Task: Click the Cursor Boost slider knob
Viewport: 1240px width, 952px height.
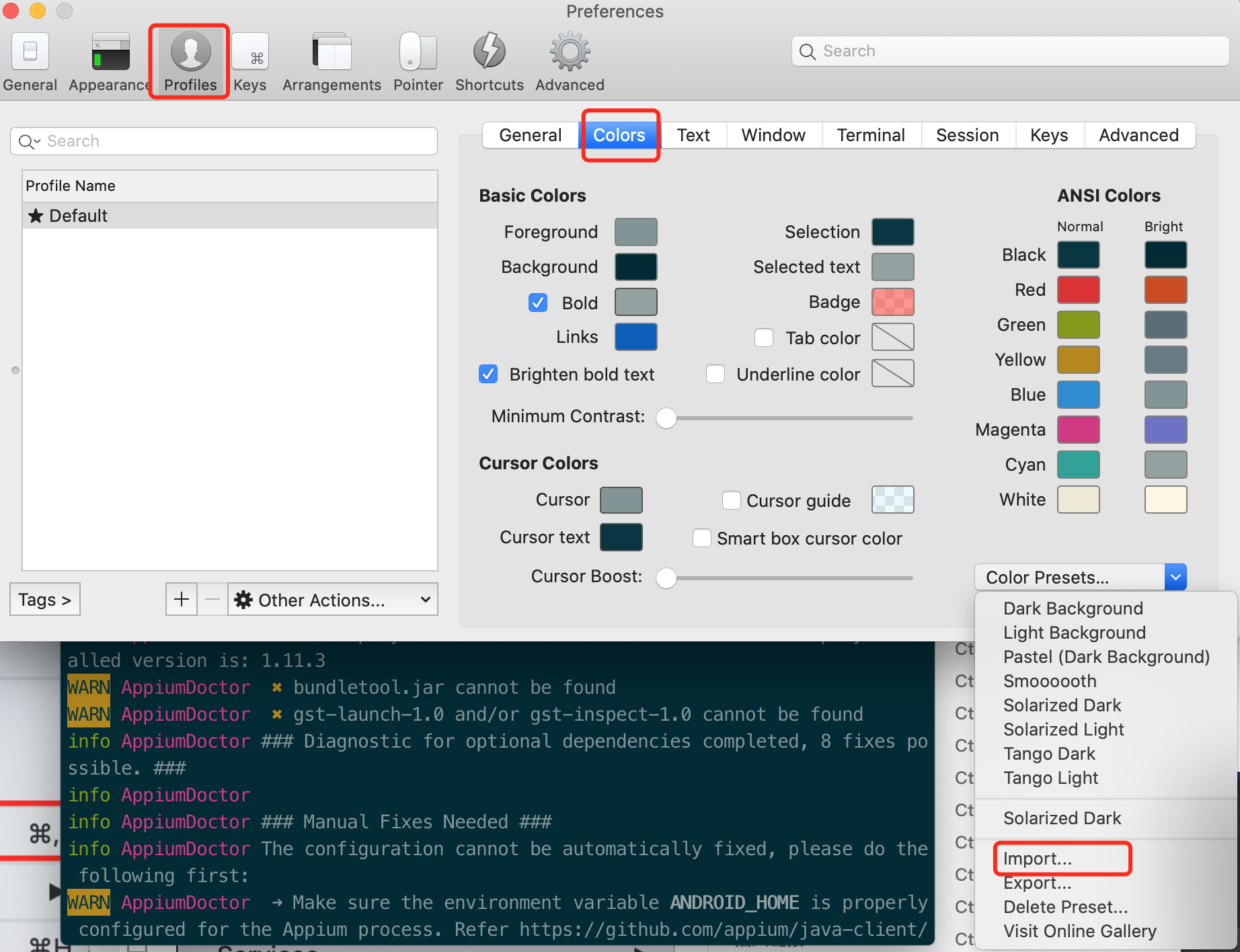Action: point(666,578)
